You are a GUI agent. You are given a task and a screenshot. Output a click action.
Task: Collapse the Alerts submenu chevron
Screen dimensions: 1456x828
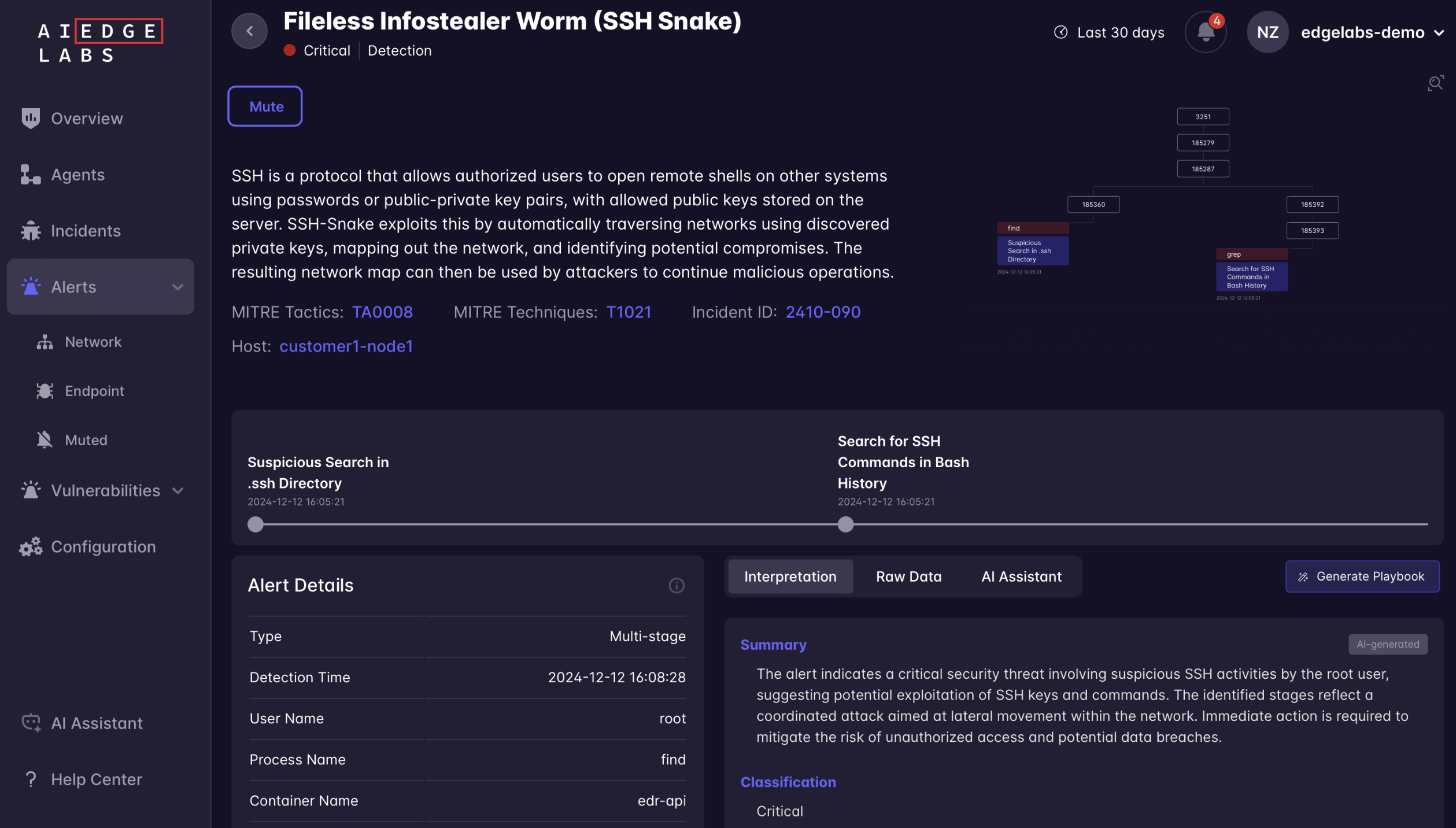click(178, 287)
